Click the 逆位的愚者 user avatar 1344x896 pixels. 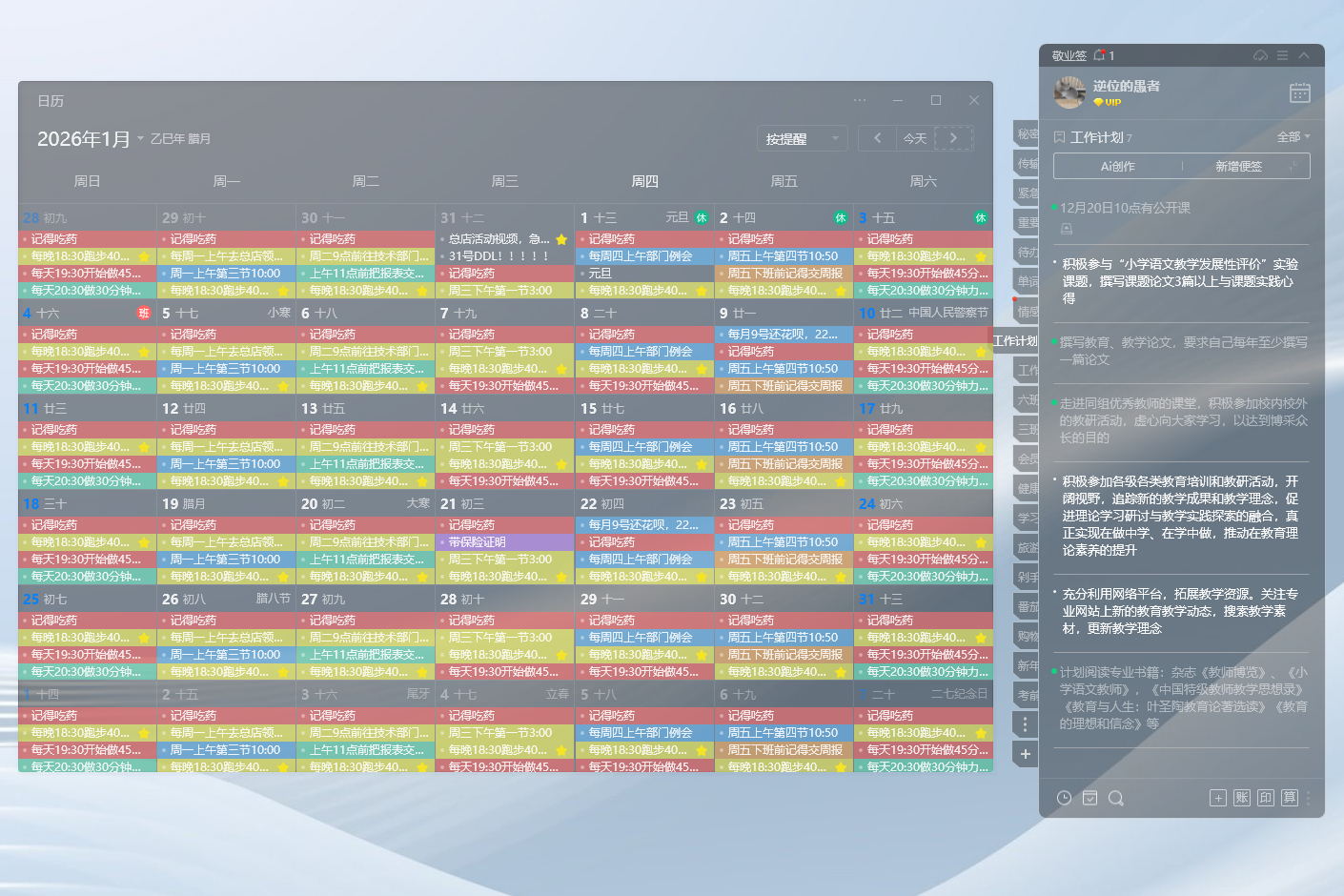1069,92
